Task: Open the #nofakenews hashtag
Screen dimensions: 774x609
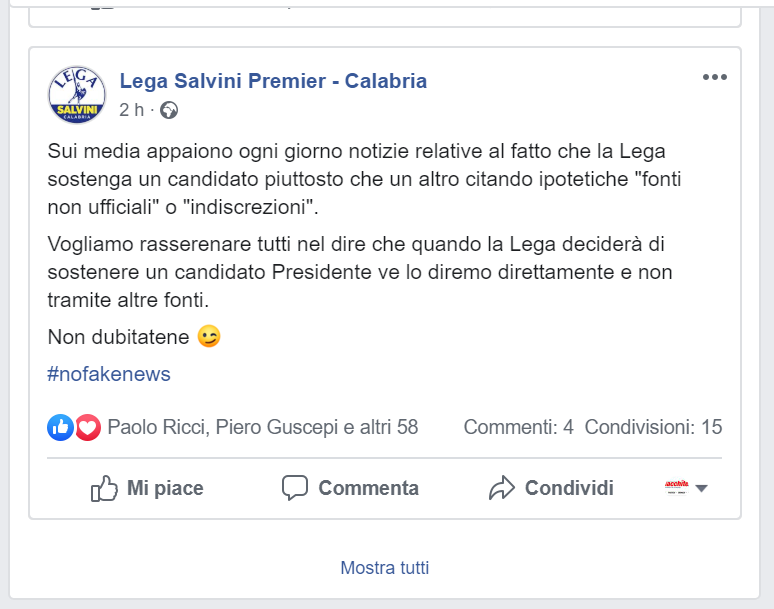Action: click(x=109, y=374)
